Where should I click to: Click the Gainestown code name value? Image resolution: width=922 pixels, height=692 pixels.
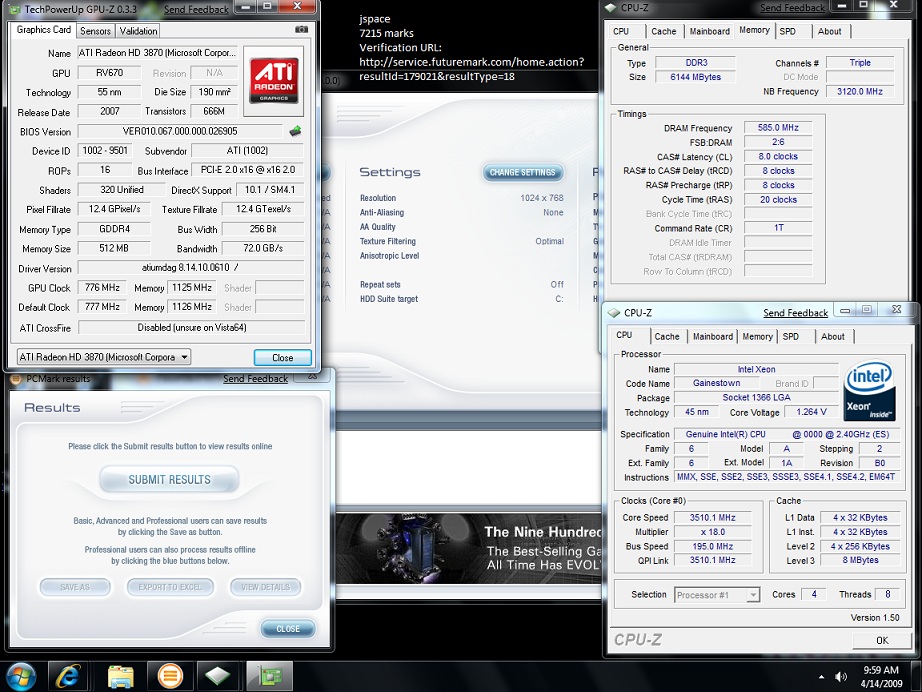[716, 383]
